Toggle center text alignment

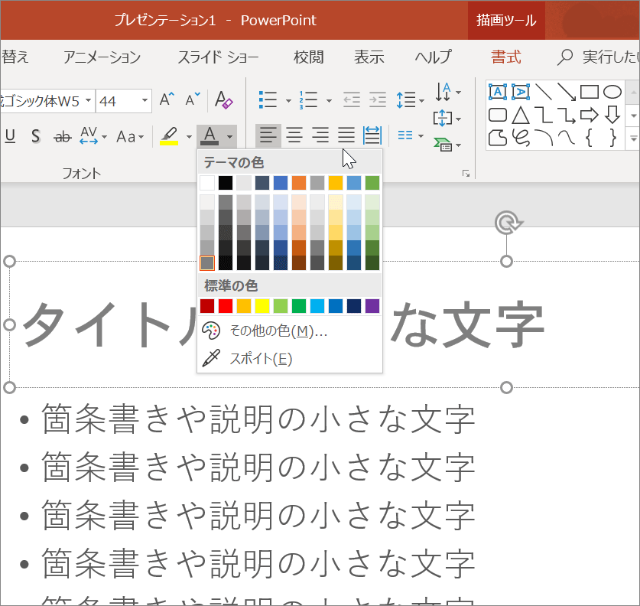click(294, 134)
